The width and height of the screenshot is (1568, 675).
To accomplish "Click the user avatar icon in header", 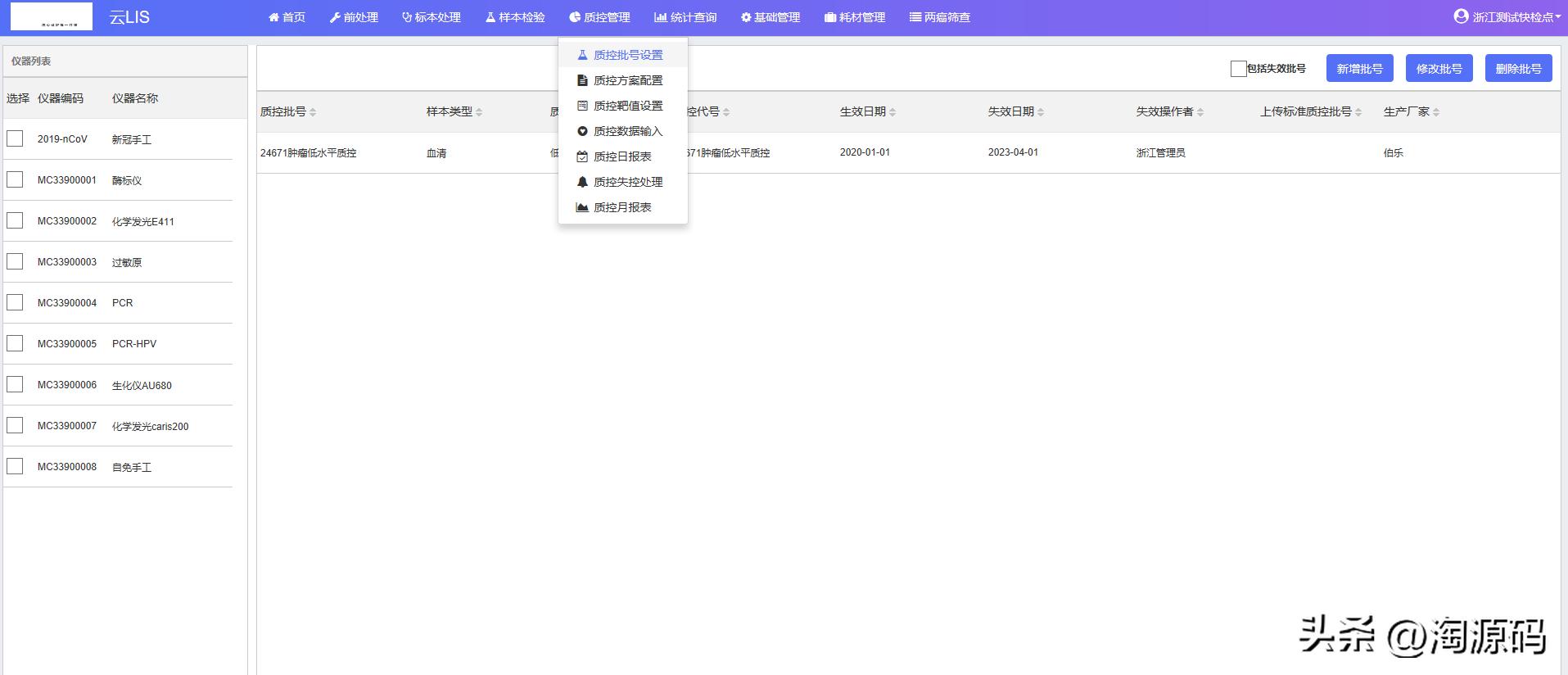I will (x=1461, y=16).
